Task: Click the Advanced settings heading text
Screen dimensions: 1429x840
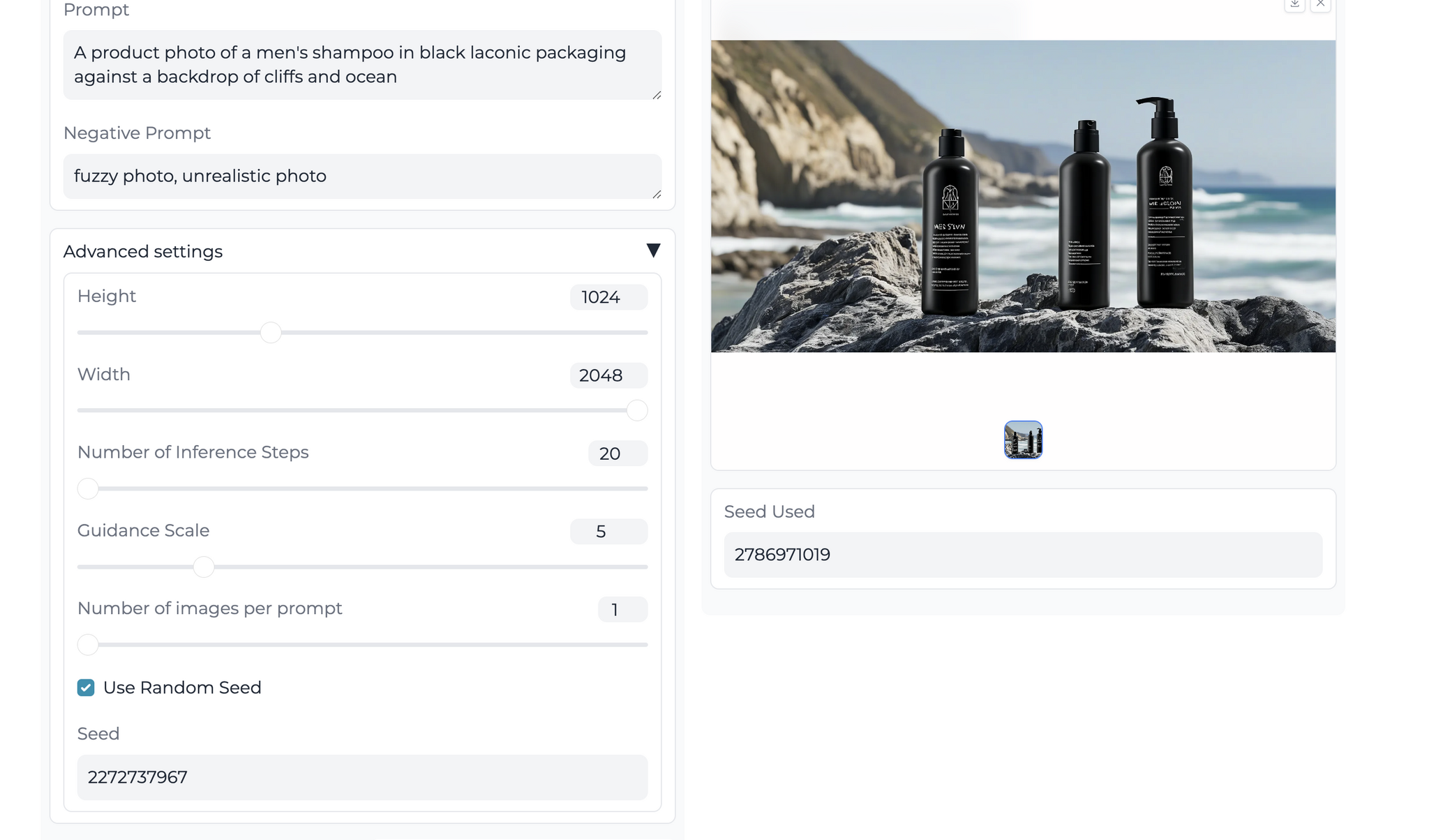Action: click(x=143, y=251)
